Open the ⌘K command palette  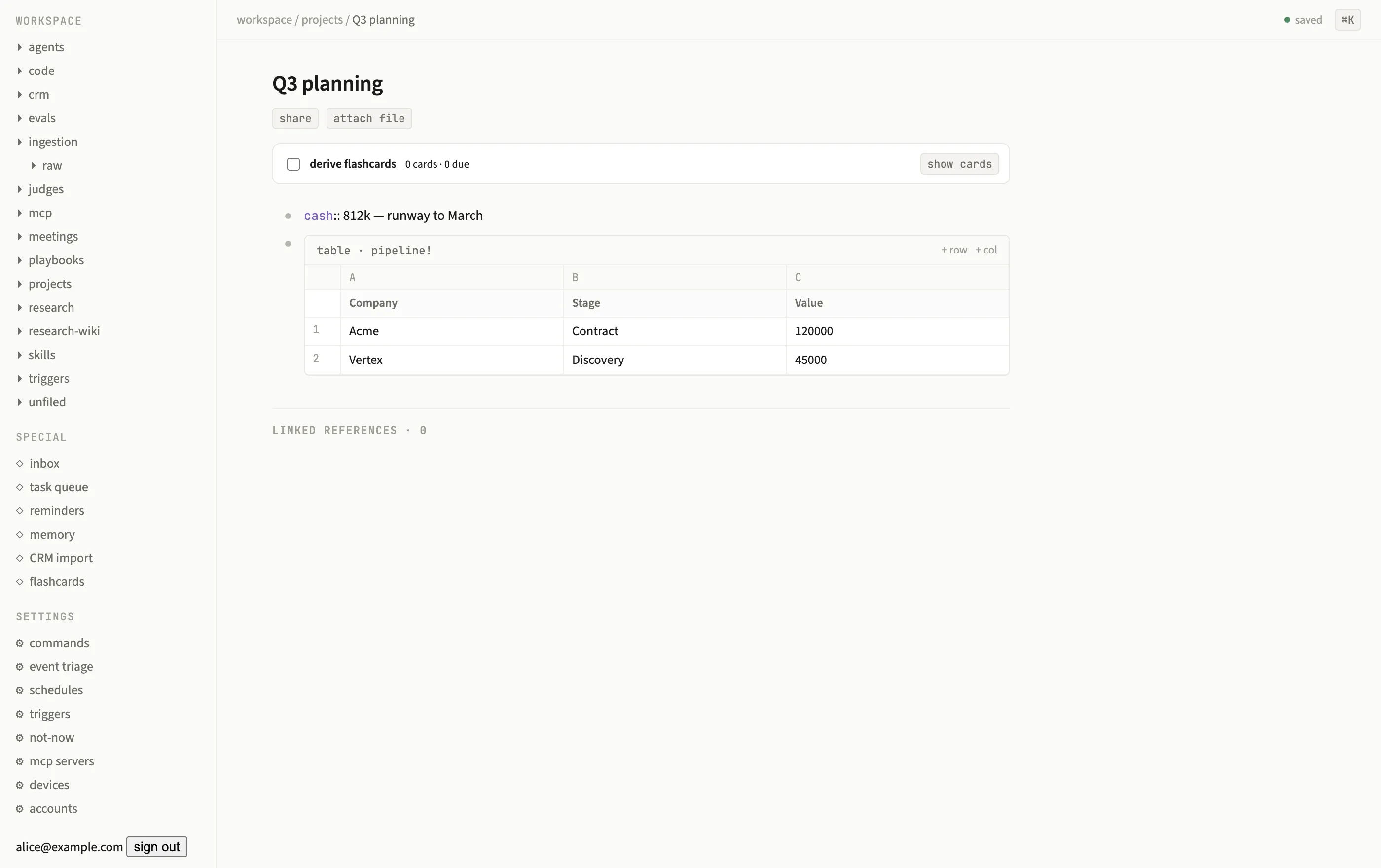1347,20
